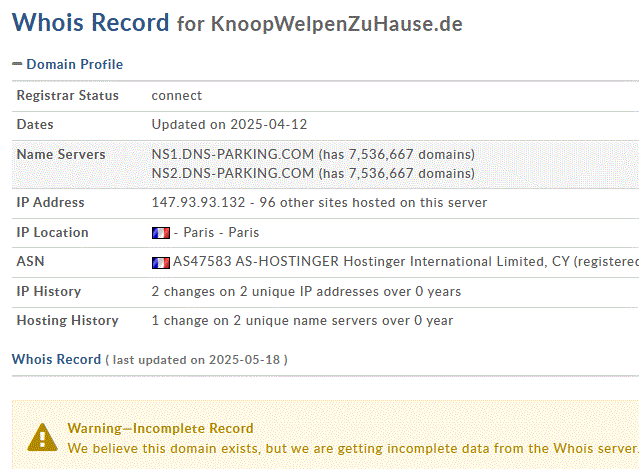
Task: Click Paris - Paris location text
Action: [x=221, y=232]
